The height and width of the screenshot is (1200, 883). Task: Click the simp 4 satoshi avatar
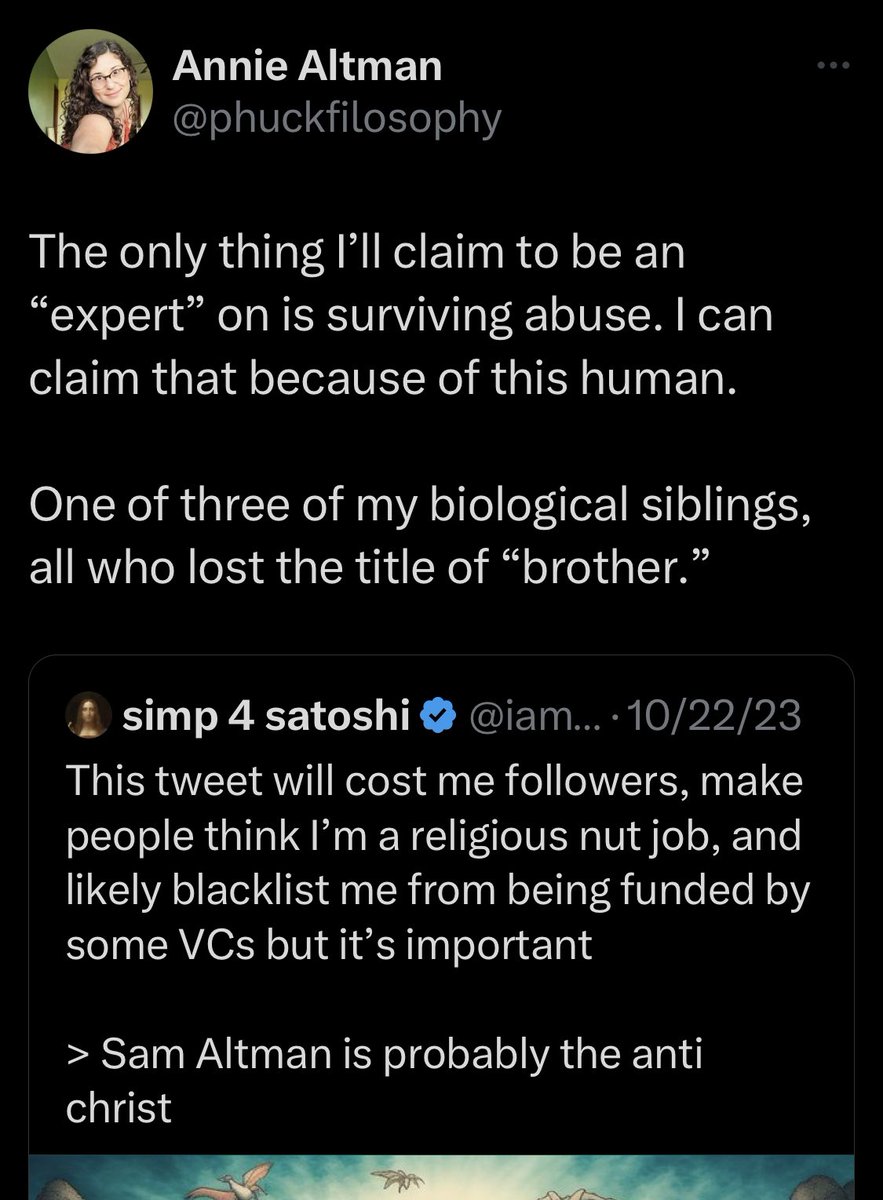coord(87,717)
